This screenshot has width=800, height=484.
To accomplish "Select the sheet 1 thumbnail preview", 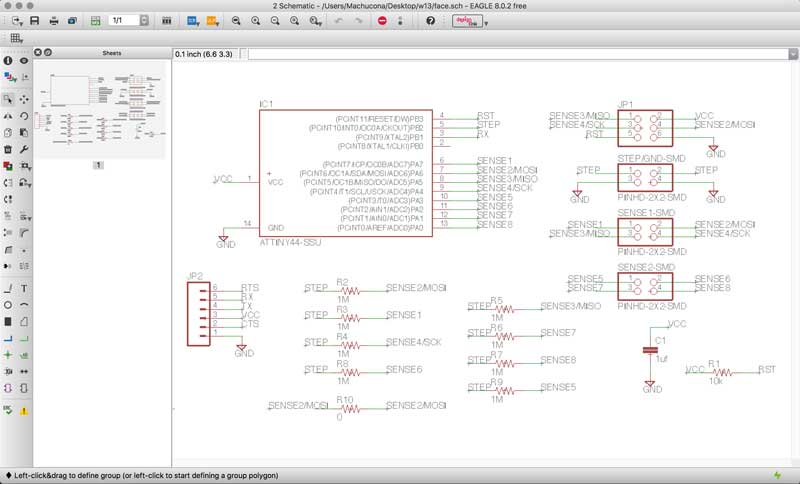I will coord(99,110).
